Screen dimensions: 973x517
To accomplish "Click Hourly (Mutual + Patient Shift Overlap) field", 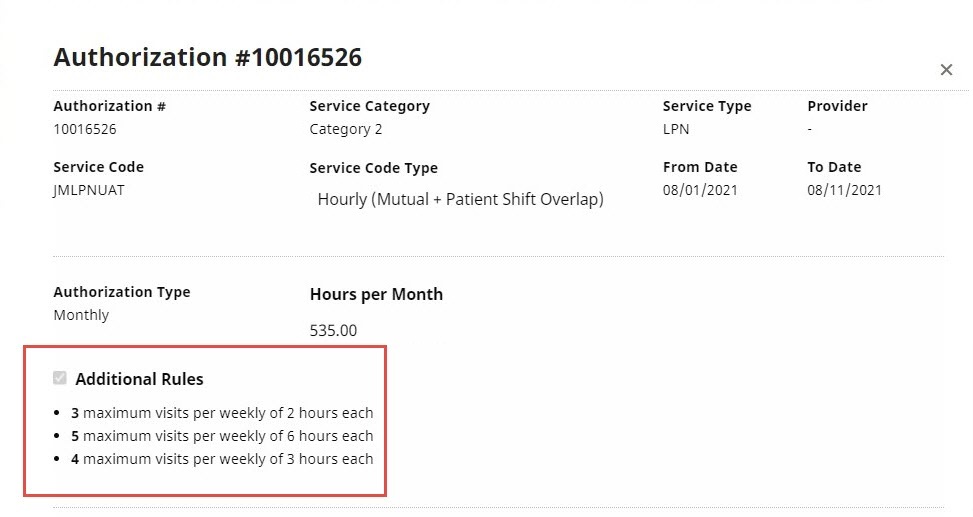I will [x=460, y=199].
